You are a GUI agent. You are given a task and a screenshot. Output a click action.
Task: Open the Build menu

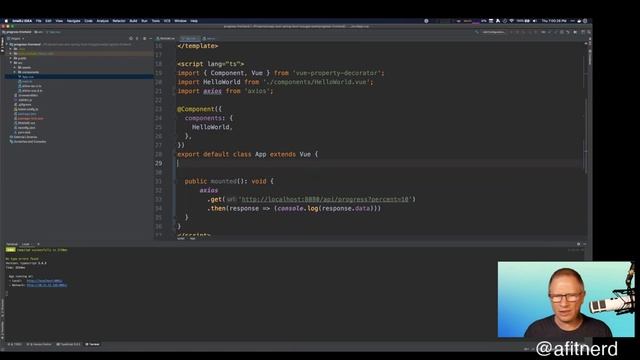click(x=133, y=21)
